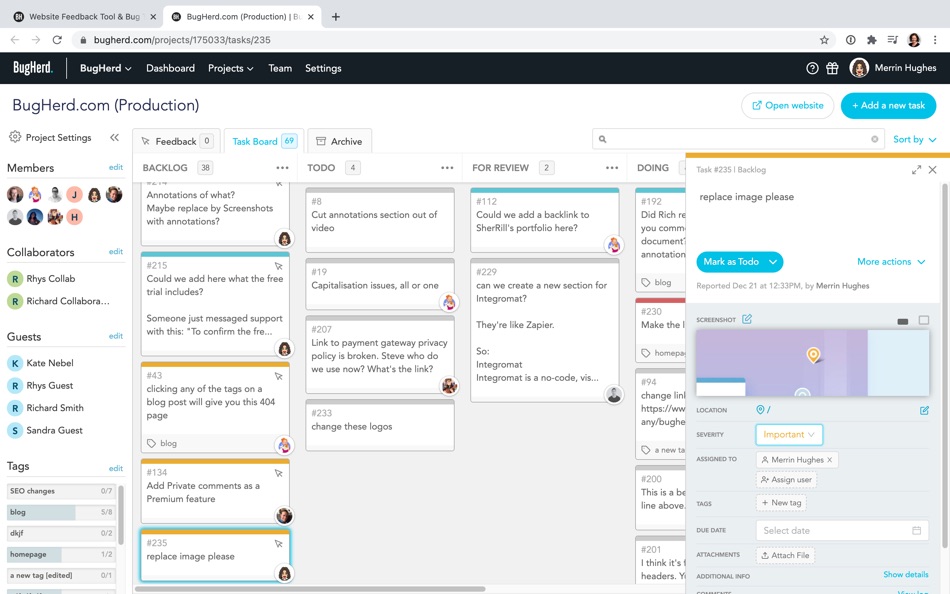Open TODO column three-dot menu

pyautogui.click(x=447, y=168)
